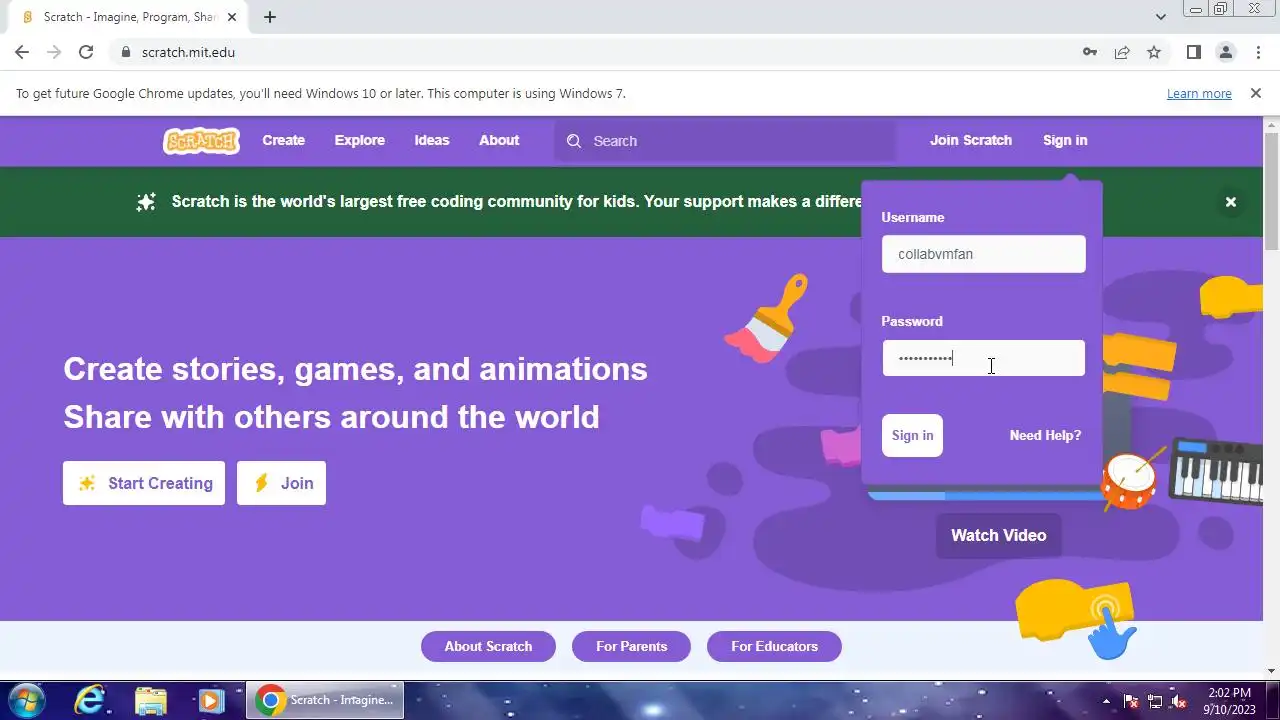Bookmark this page with star icon
1280x720 pixels.
tap(1154, 52)
